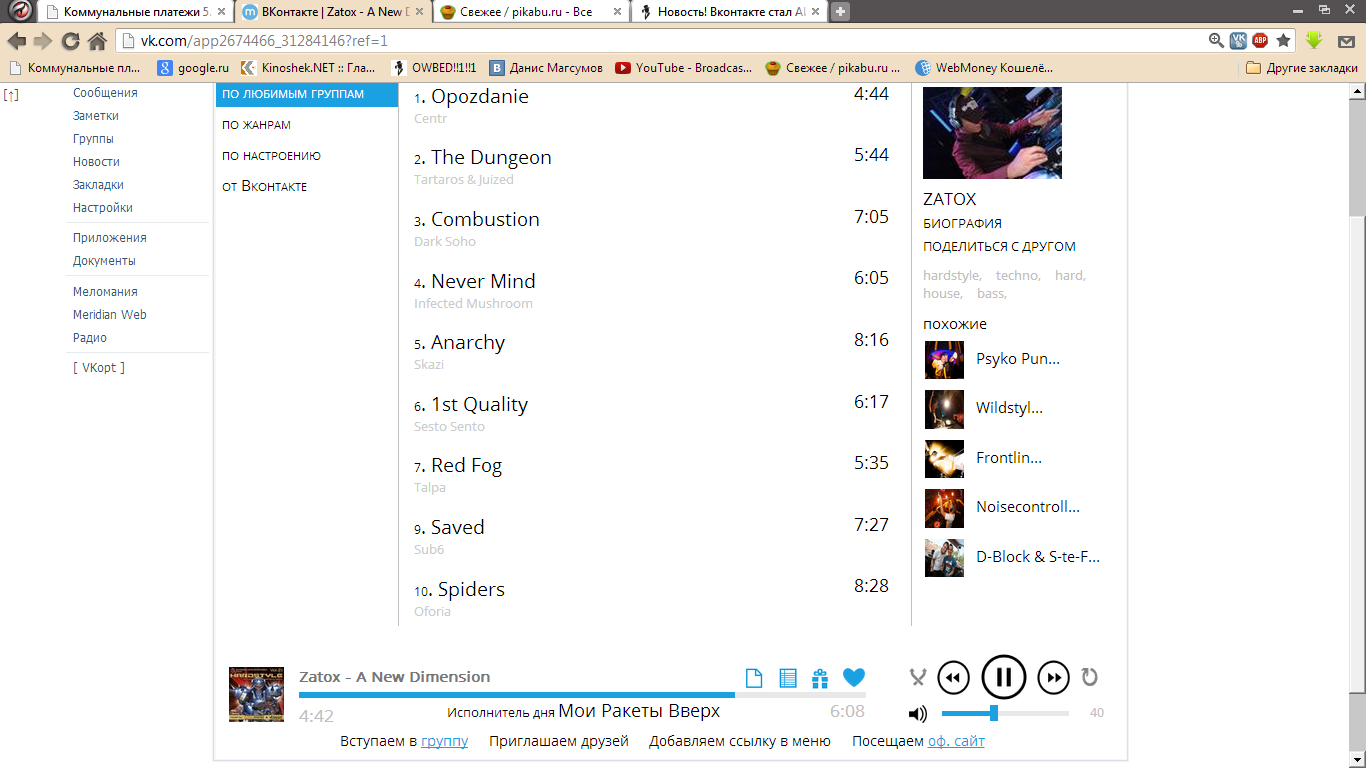Click the 'techno' genre tag
This screenshot has width=1366, height=768.
1018,275
